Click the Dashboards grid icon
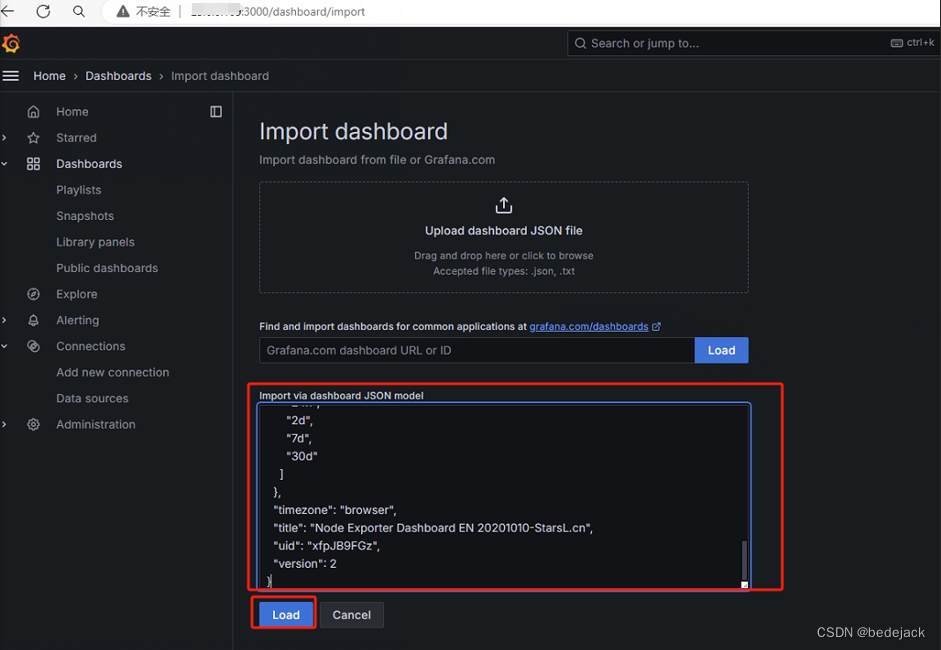 click(33, 164)
